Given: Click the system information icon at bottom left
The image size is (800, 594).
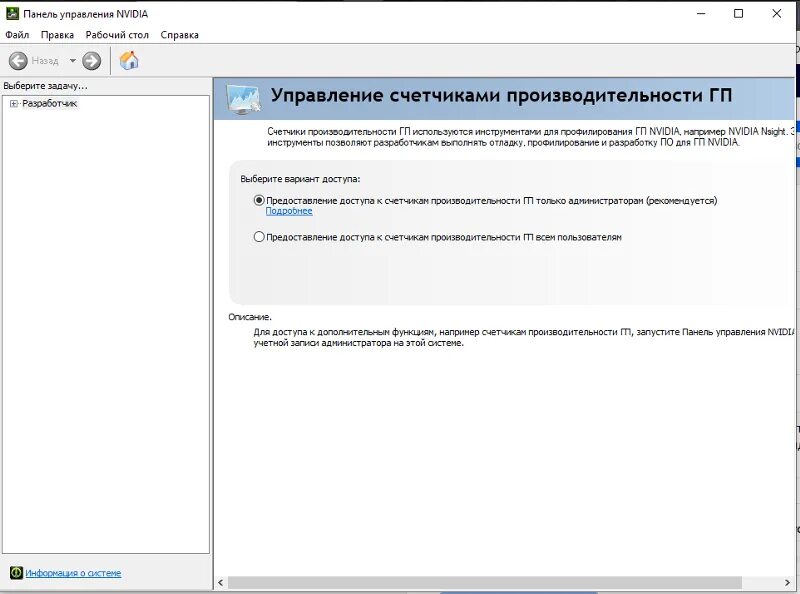Looking at the screenshot, I should pos(16,573).
